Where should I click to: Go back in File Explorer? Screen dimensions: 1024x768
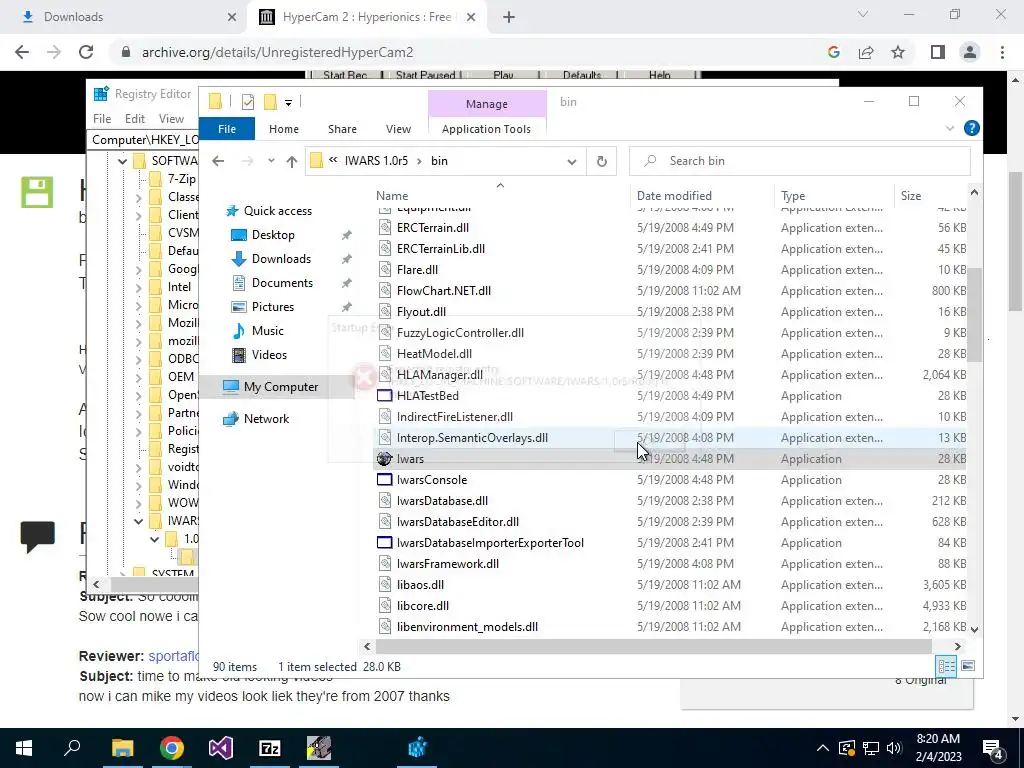pyautogui.click(x=218, y=161)
